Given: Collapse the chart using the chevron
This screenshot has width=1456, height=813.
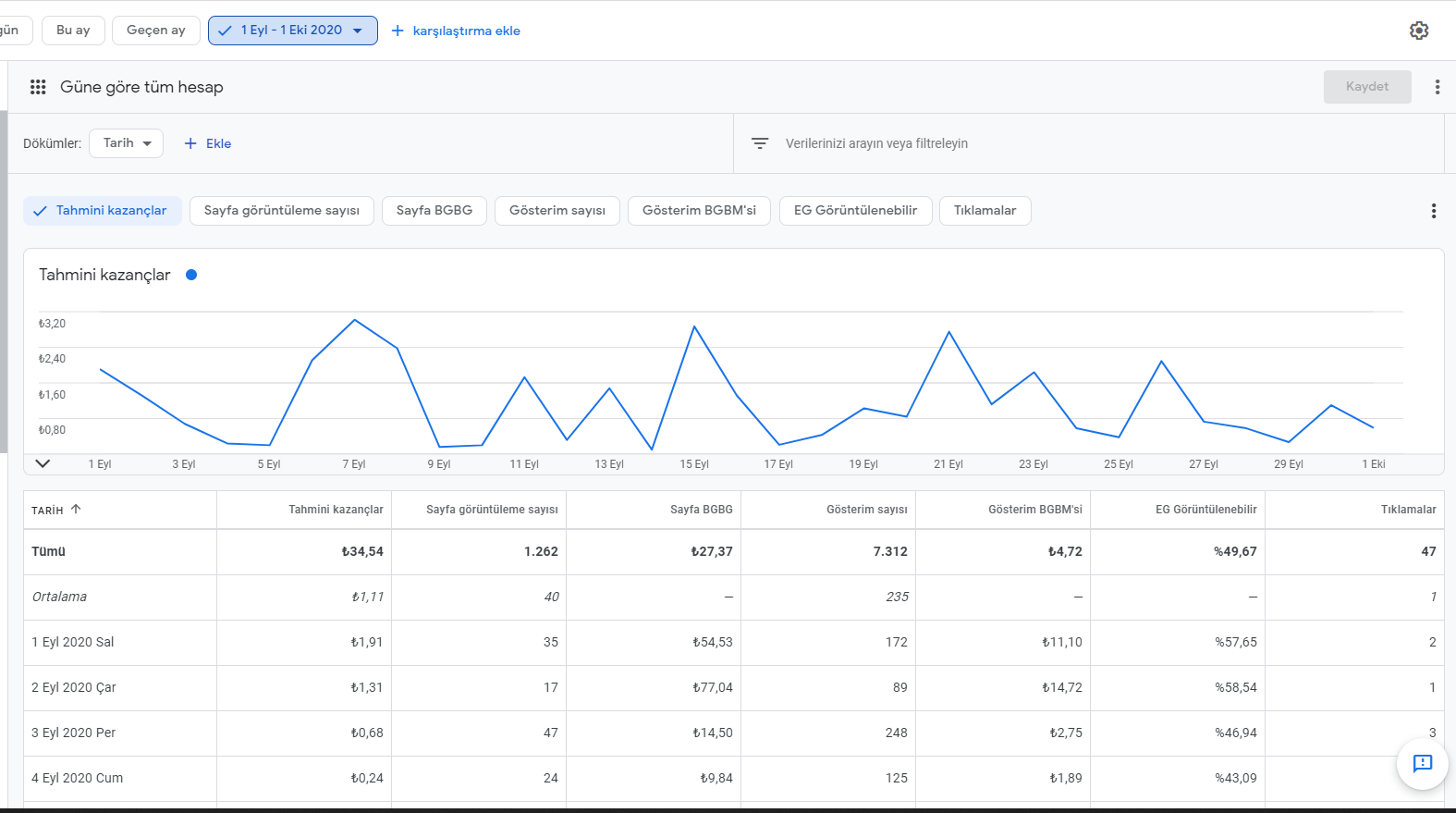Looking at the screenshot, I should click(43, 463).
